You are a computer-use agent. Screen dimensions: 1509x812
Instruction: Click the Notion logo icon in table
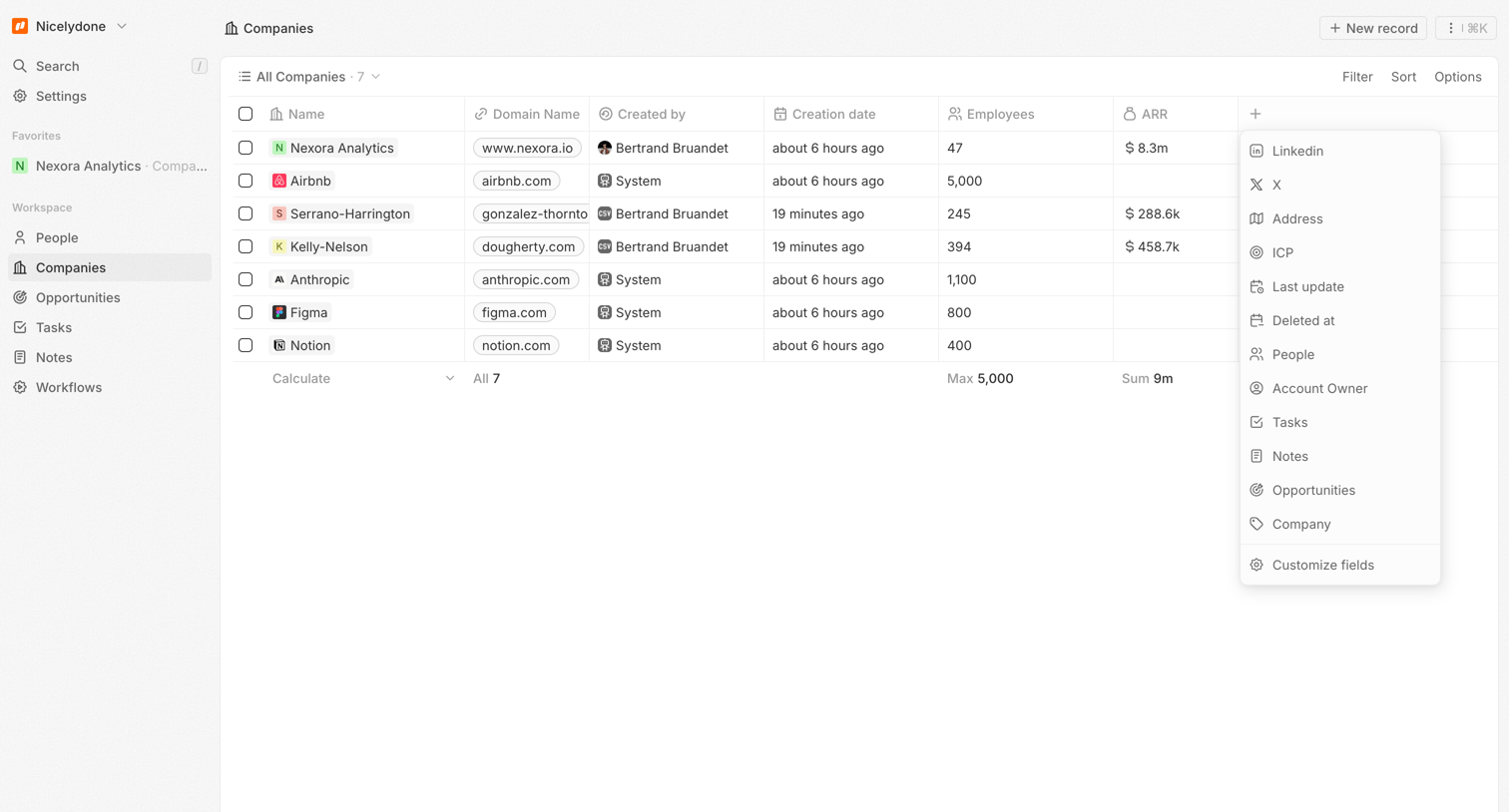tap(279, 345)
